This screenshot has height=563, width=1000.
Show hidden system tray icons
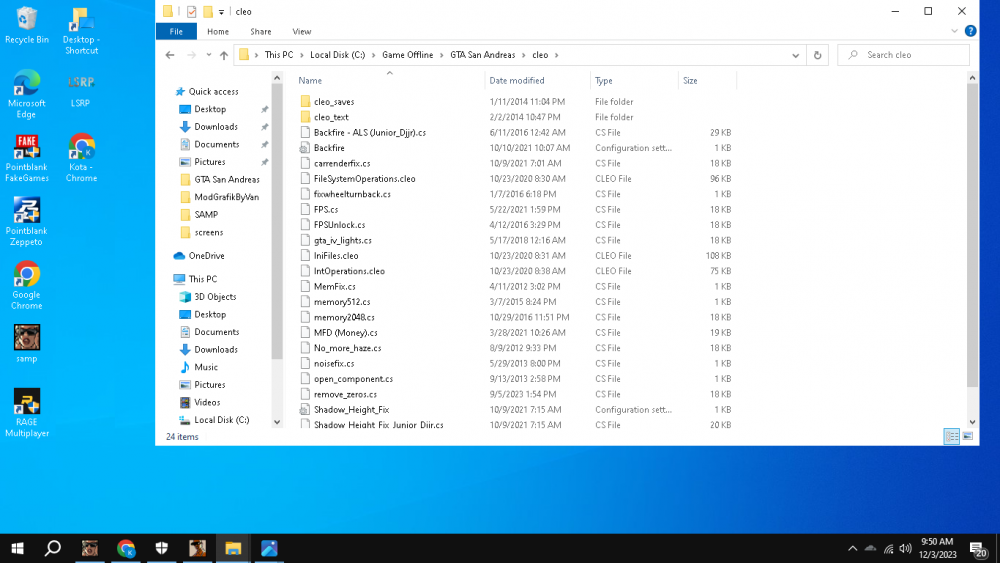853,548
